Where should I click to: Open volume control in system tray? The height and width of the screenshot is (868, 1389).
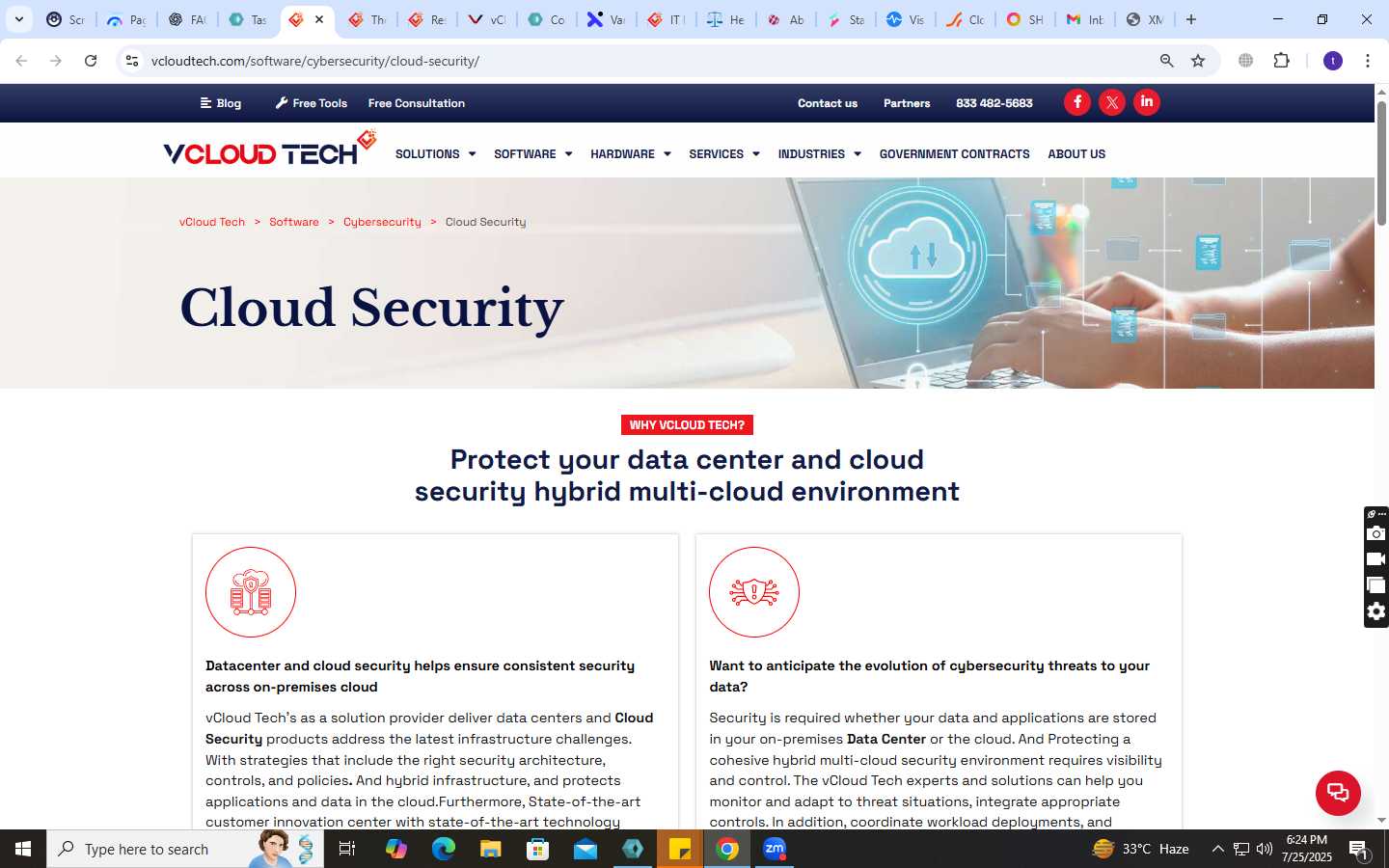click(x=1265, y=849)
